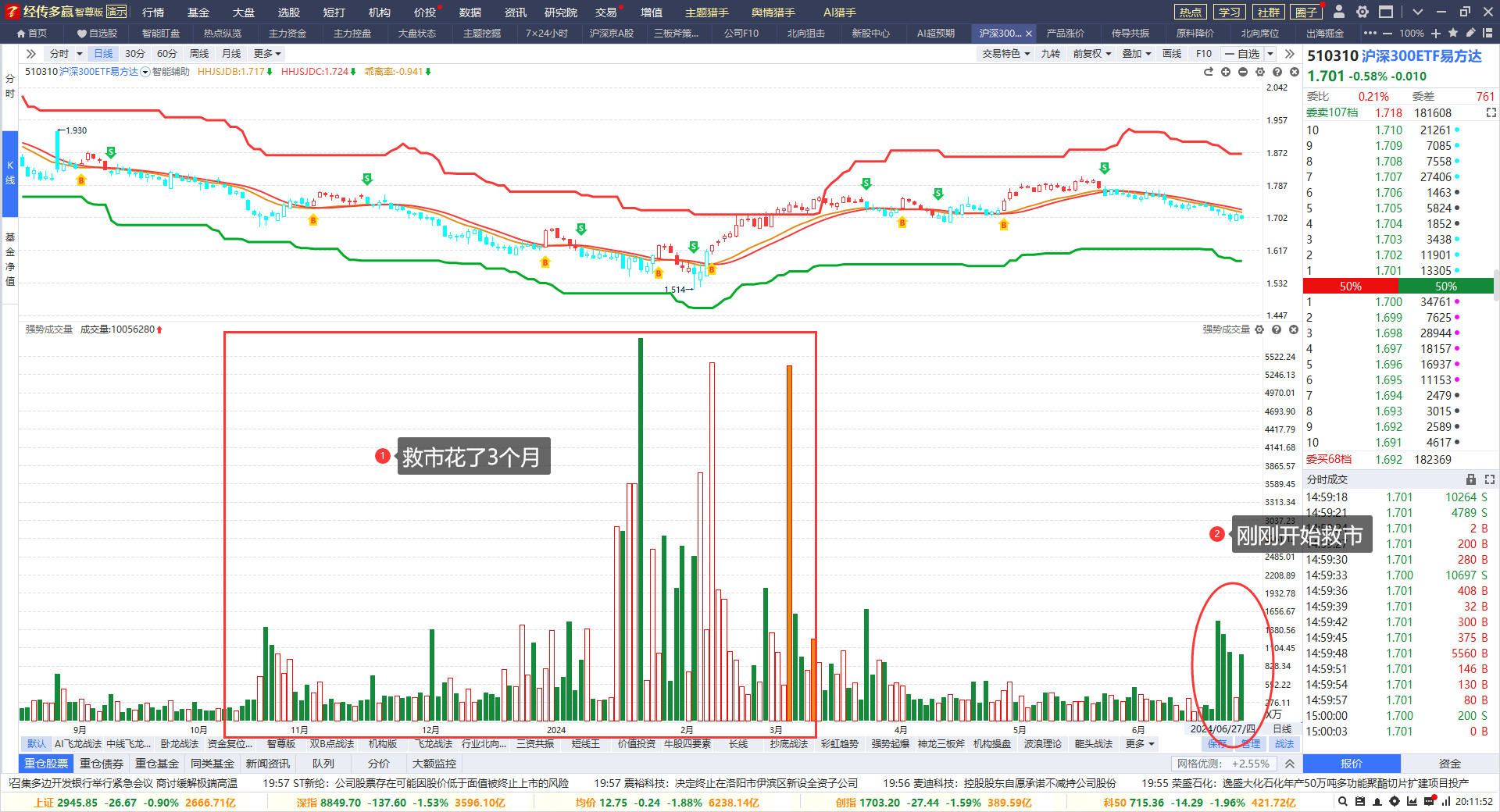
Task: Collapse right panel with double chevron
Action: pyautogui.click(x=1290, y=54)
